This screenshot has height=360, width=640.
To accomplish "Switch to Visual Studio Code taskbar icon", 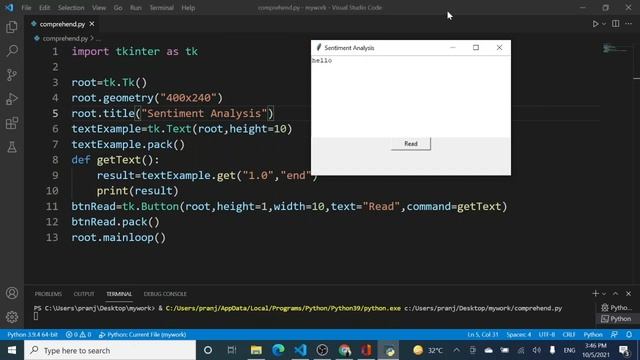I will [300, 350].
